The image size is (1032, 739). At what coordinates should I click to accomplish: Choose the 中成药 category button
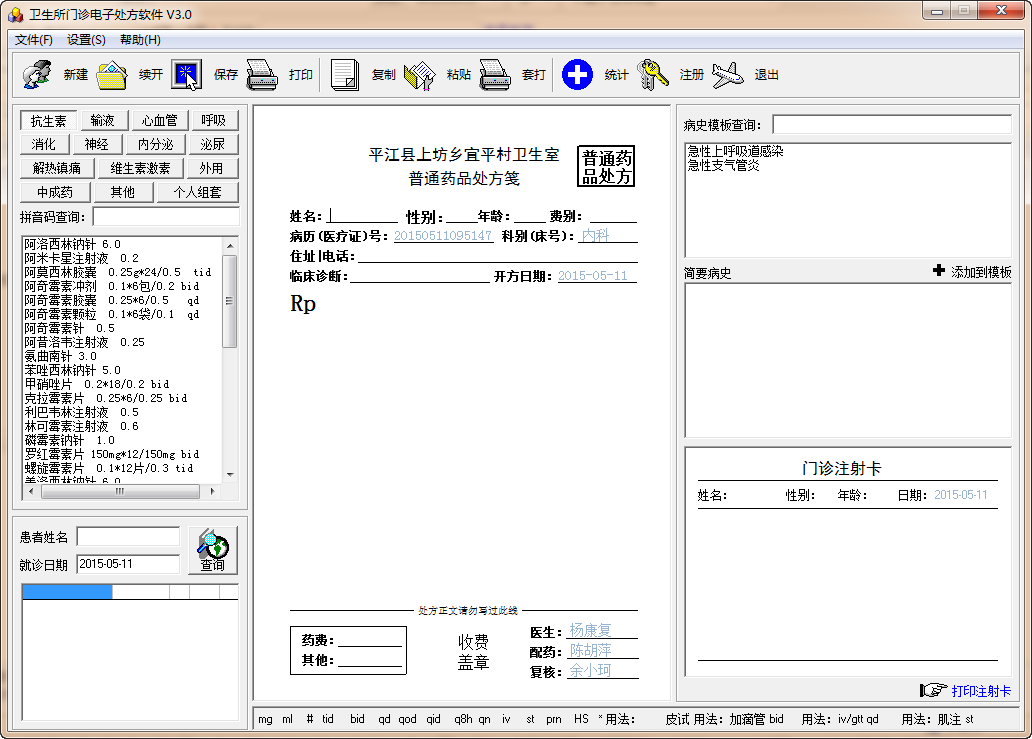tap(55, 192)
